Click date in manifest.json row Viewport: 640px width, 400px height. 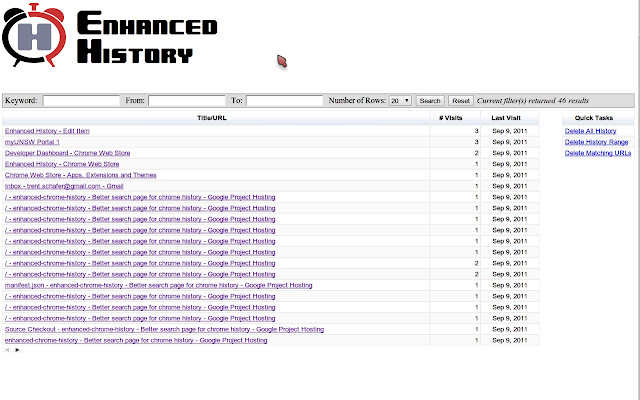coord(509,285)
